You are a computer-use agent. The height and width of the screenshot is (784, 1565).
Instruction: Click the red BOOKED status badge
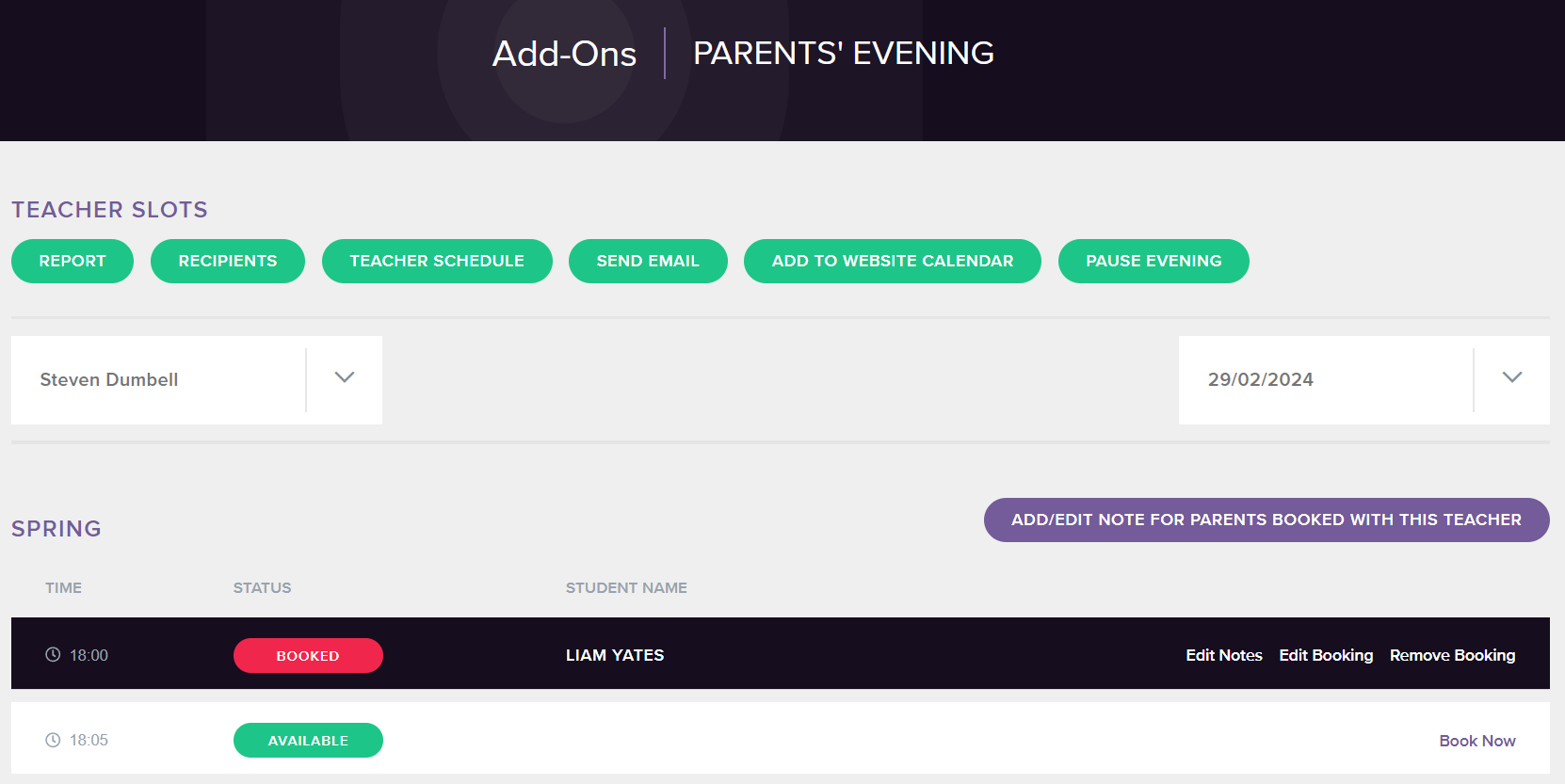coord(308,656)
